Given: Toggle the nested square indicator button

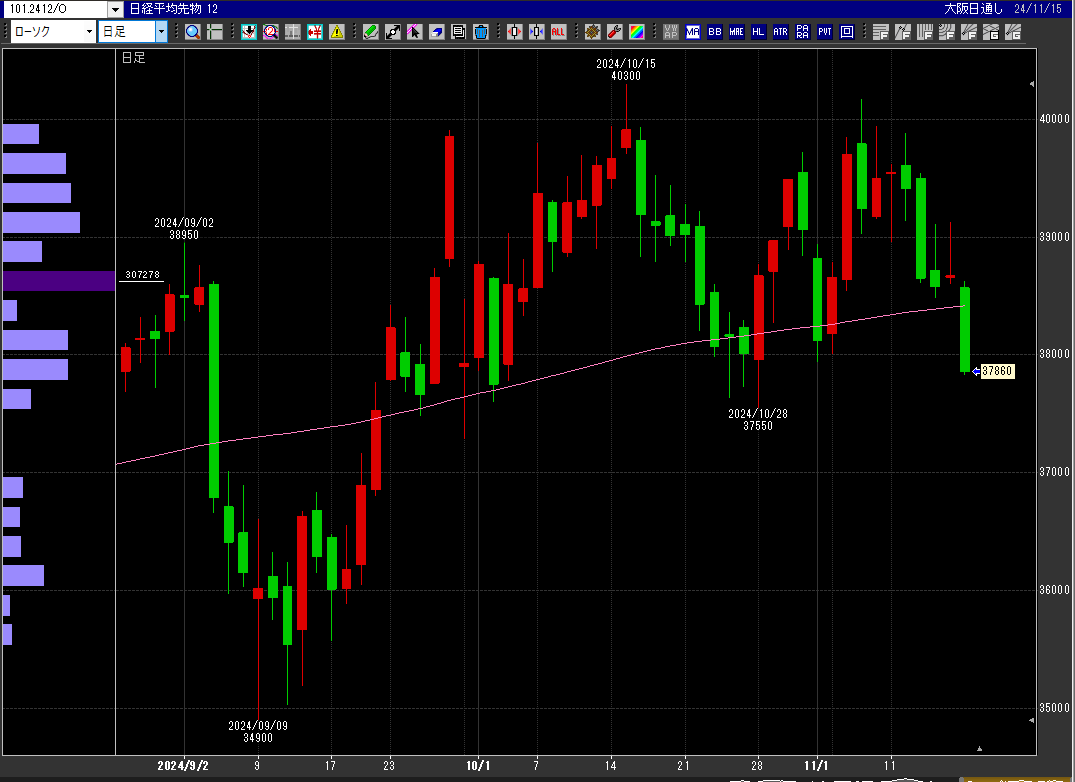Looking at the screenshot, I should coord(847,32).
